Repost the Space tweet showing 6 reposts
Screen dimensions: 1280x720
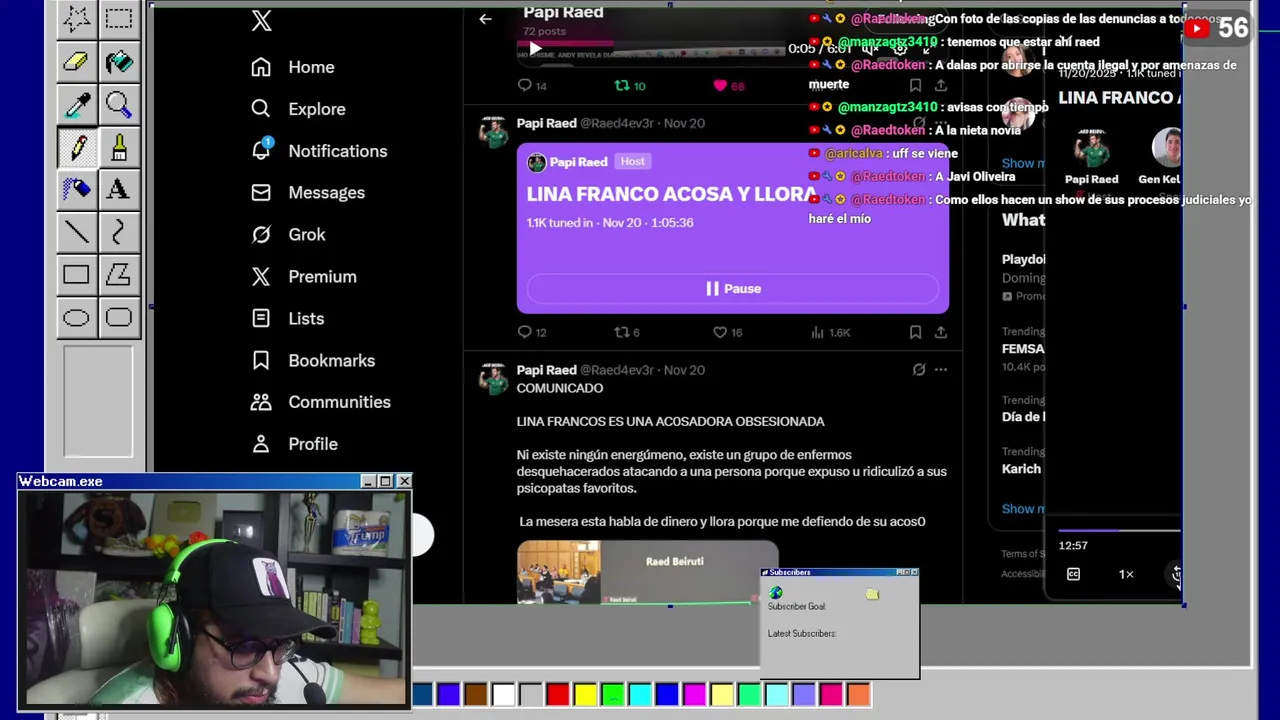[x=626, y=332]
